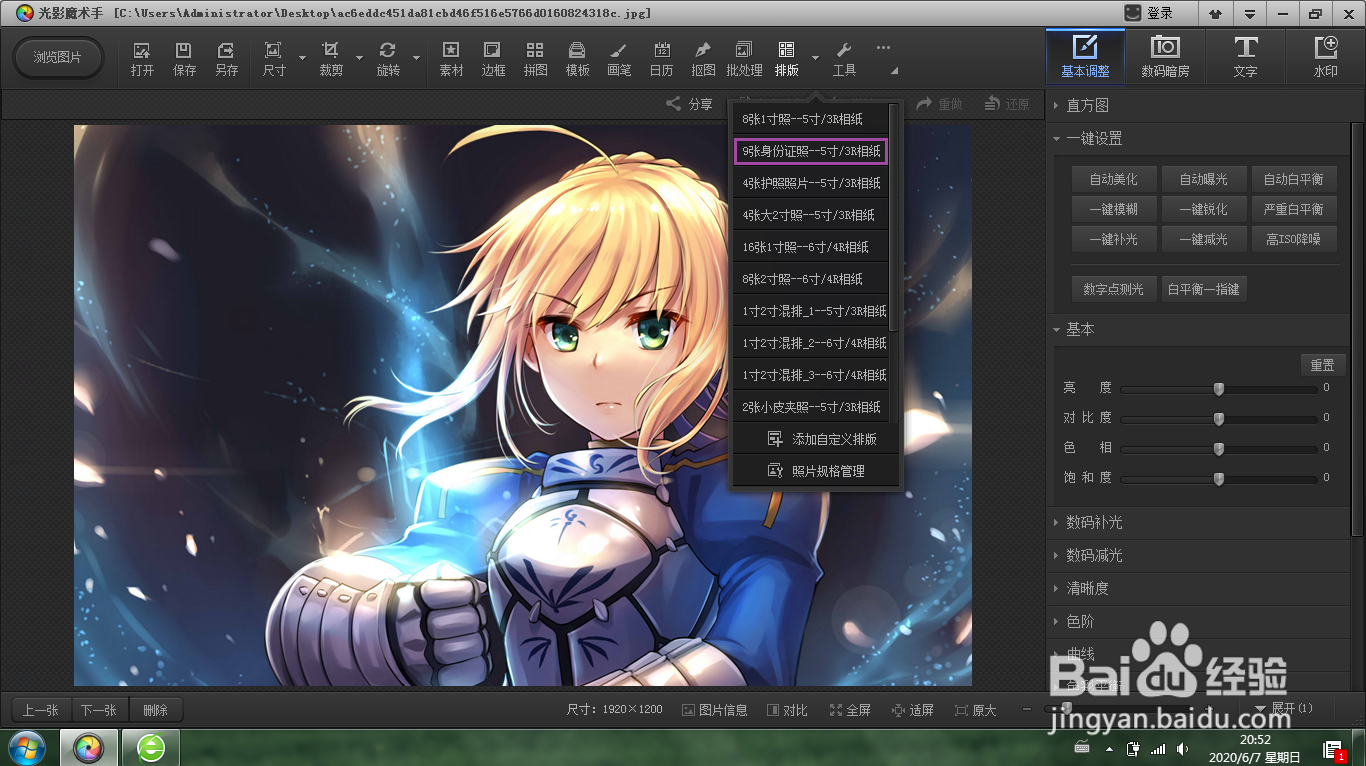
Task: Open an image with the 打开 icon
Action: (x=142, y=59)
